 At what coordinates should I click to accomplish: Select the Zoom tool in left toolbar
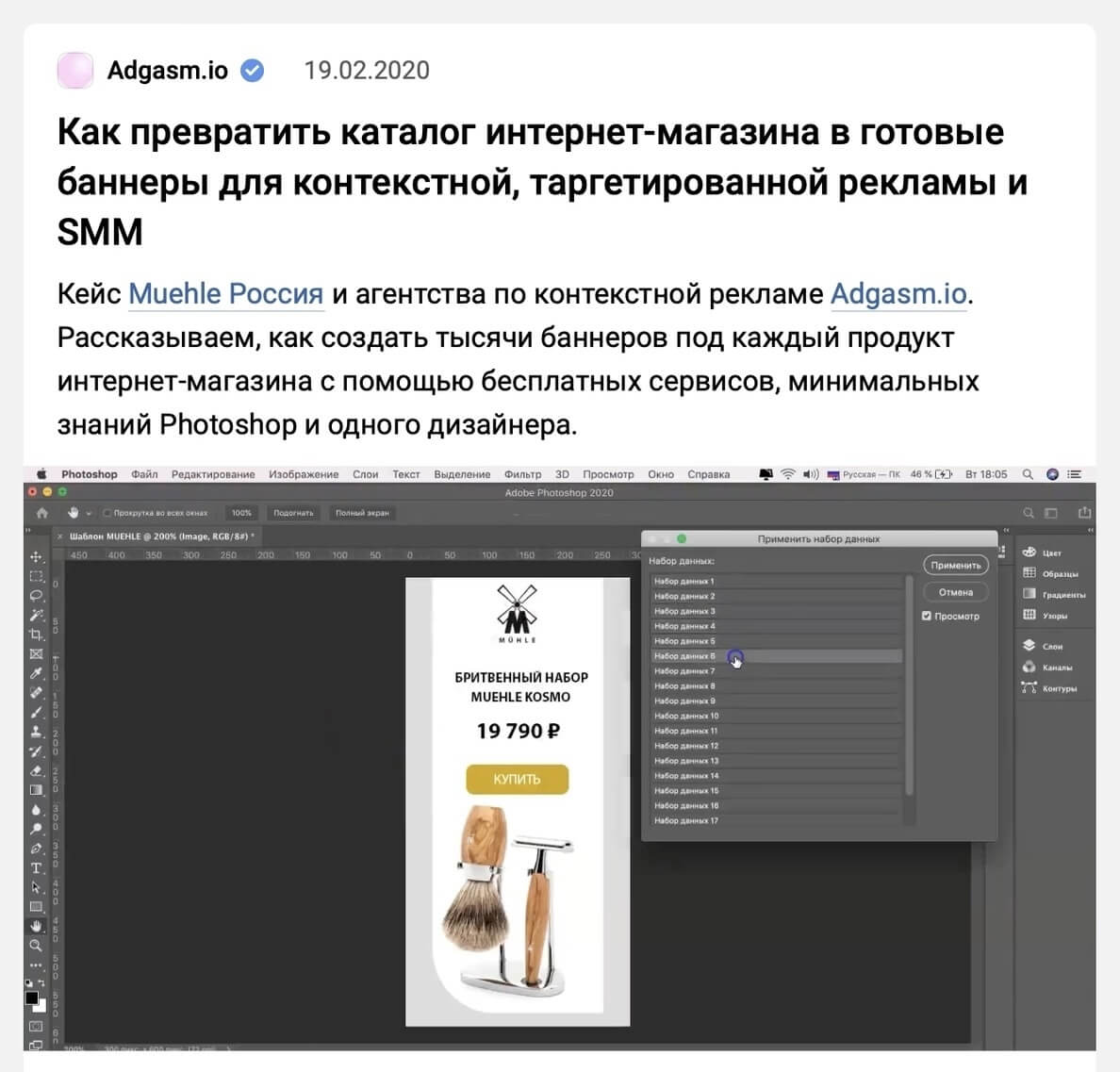36,946
